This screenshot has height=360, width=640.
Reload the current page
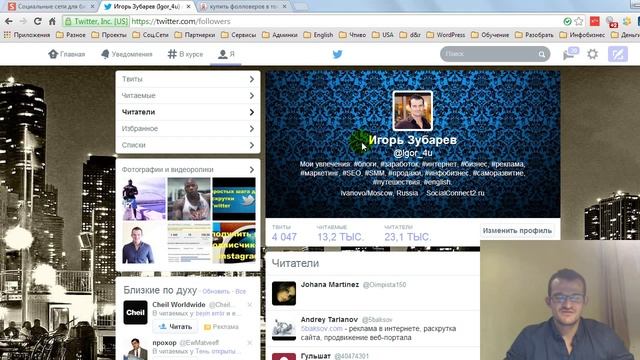pos(38,21)
